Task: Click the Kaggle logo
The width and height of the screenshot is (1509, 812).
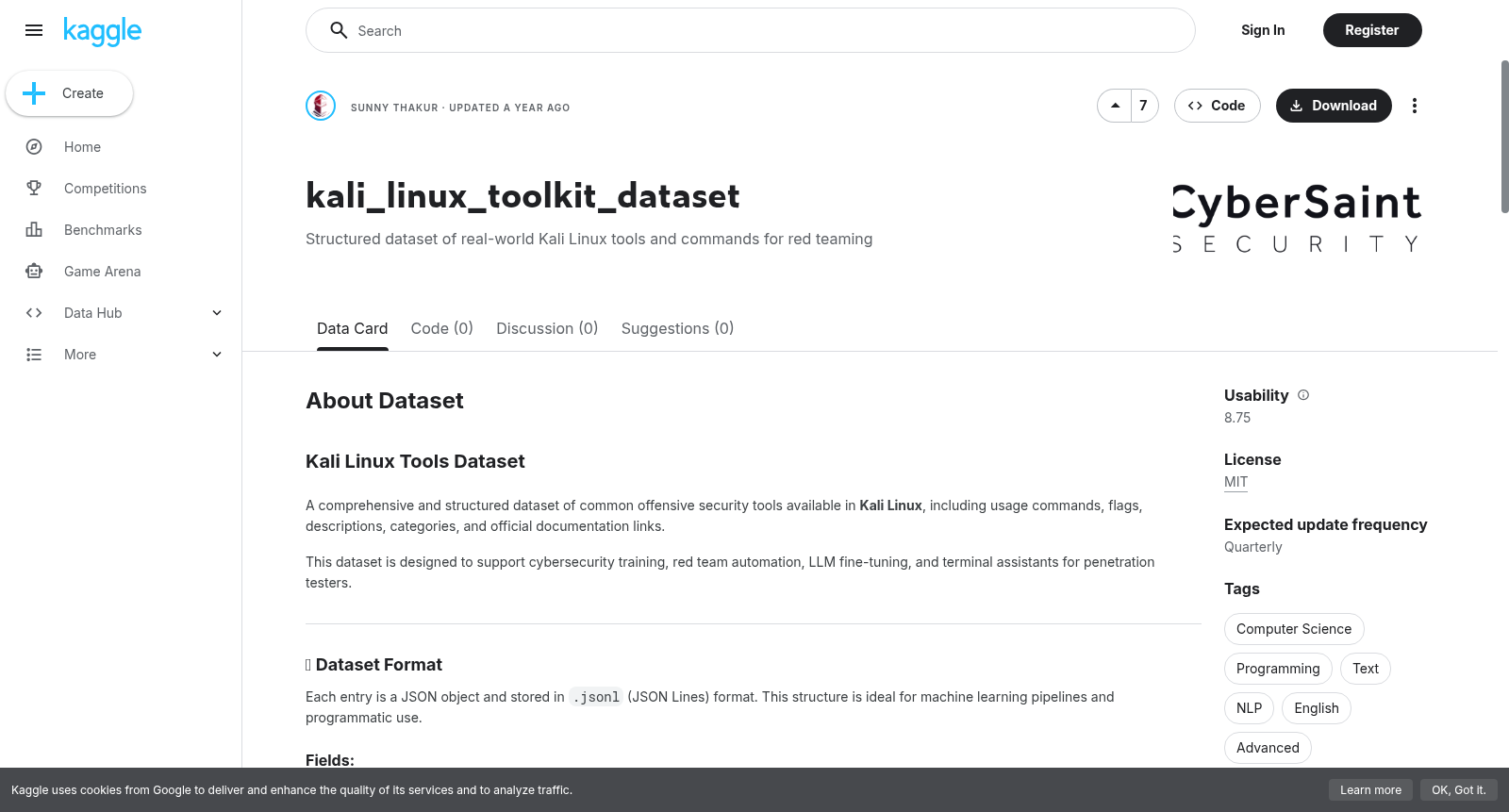Action: pos(103,31)
